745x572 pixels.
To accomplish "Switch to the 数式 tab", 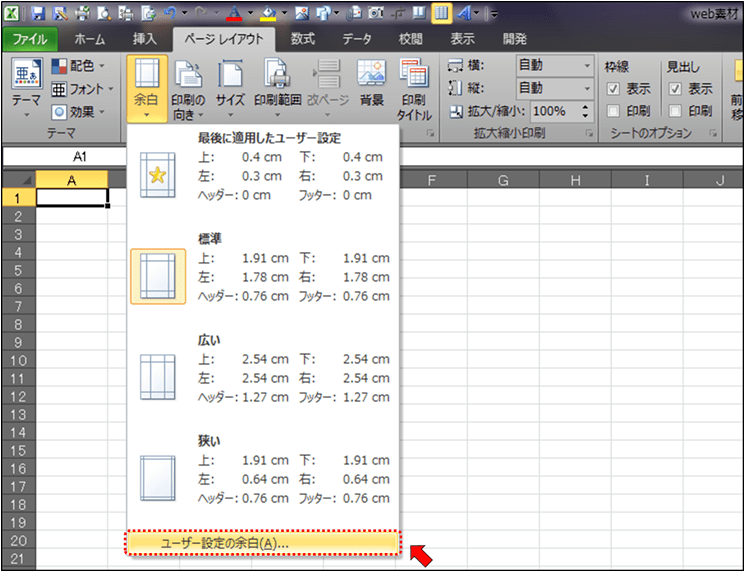I will [303, 39].
